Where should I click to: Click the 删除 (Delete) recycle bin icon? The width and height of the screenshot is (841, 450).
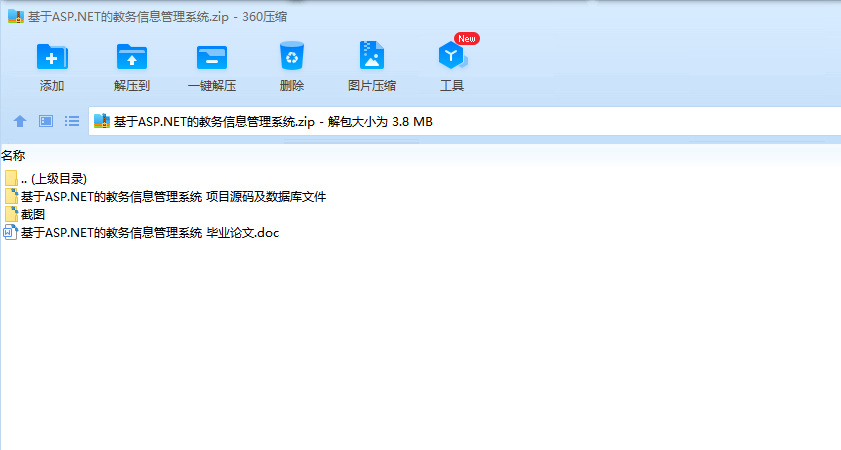pyautogui.click(x=292, y=56)
